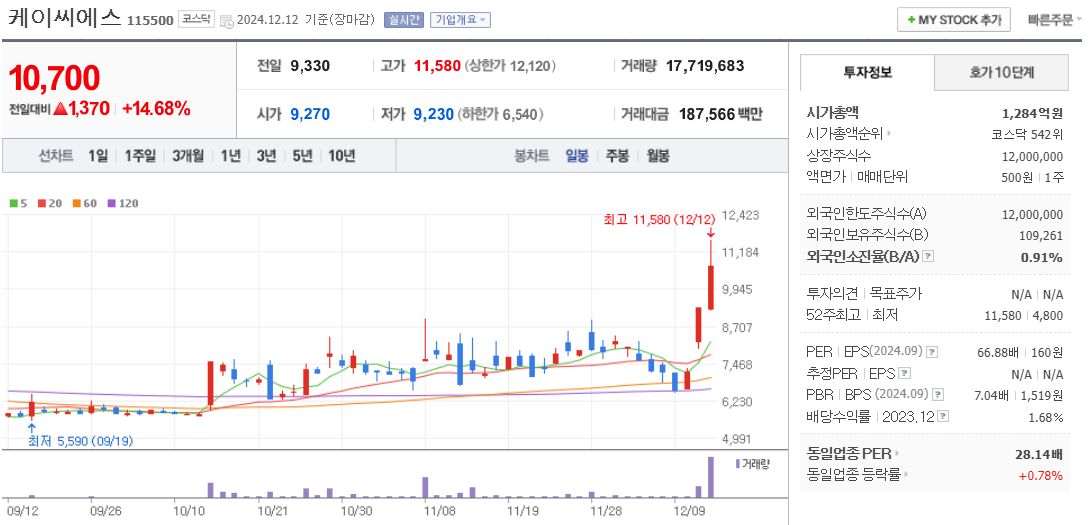Open help icon next to PER EPS(2024.09)
The width and height of the screenshot is (1089, 525).
pyautogui.click(x=933, y=351)
